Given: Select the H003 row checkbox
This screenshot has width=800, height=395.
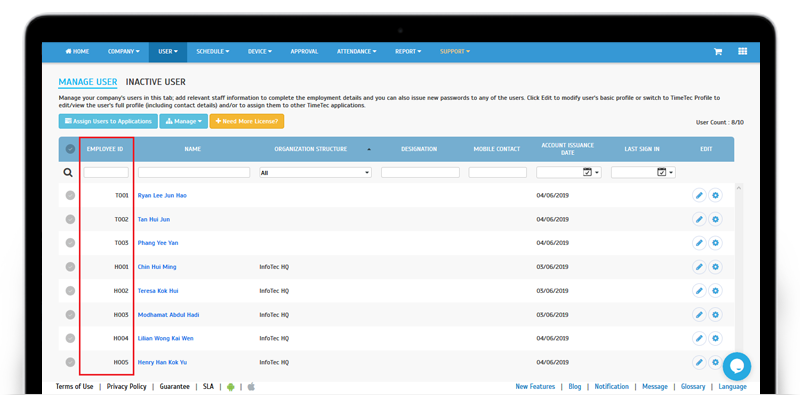Looking at the screenshot, I should 70,315.
